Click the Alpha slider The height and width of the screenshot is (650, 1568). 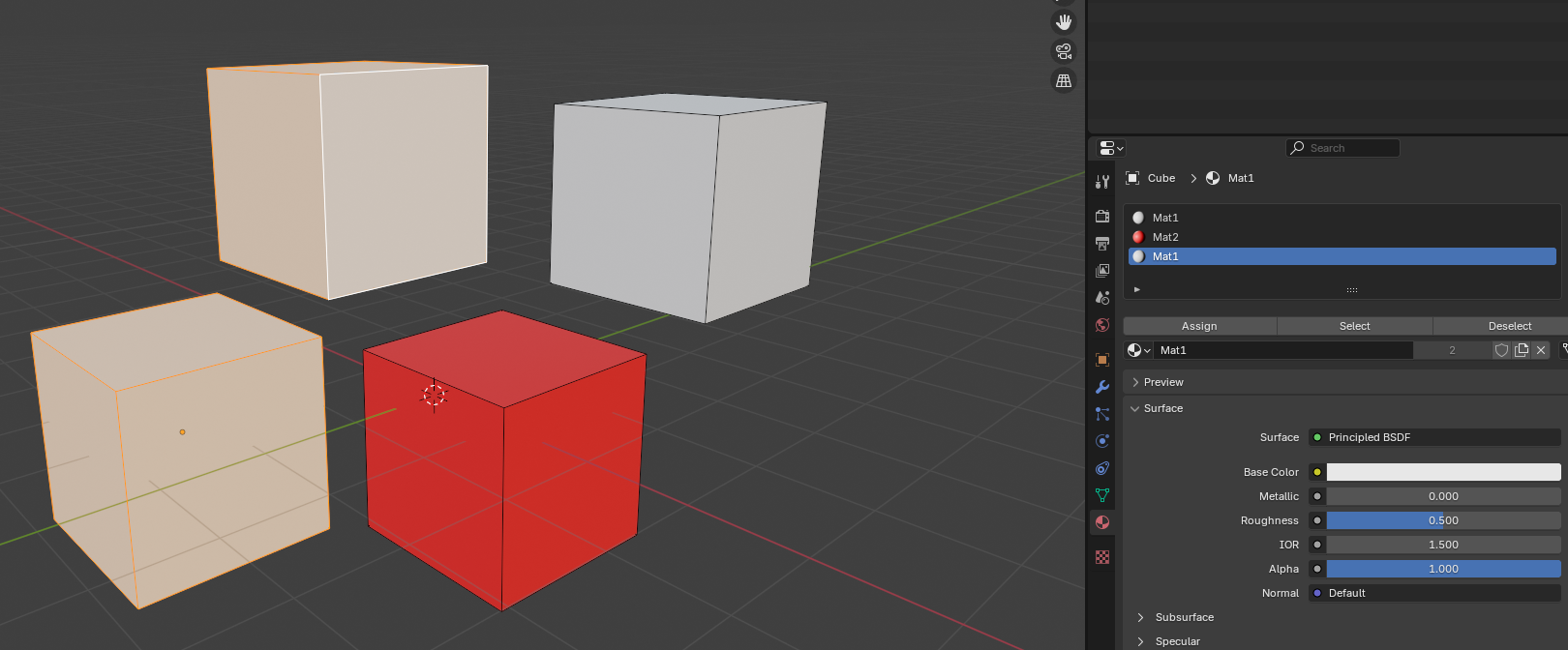click(x=1443, y=569)
